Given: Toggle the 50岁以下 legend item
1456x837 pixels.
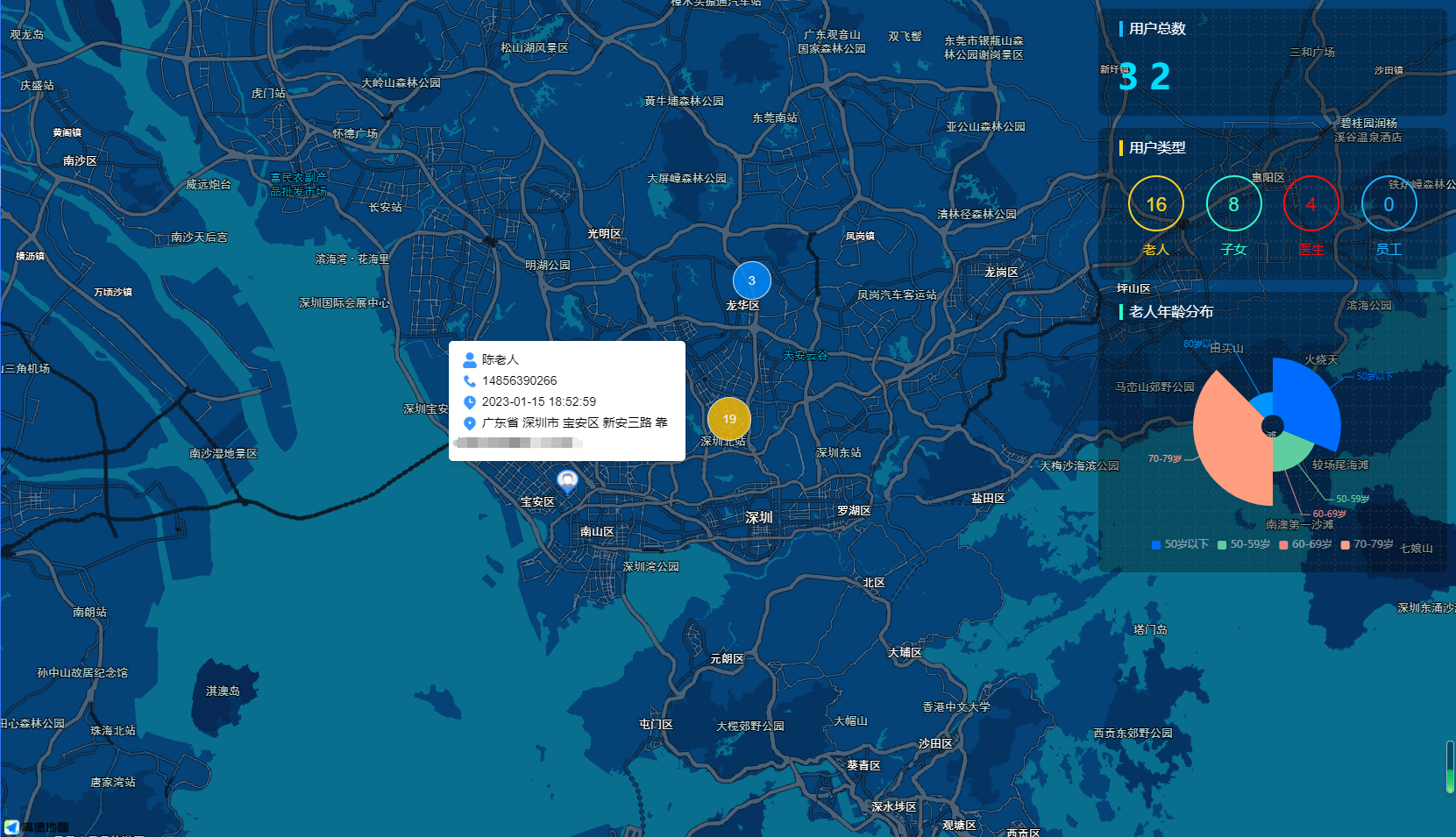Looking at the screenshot, I should coord(1180,544).
